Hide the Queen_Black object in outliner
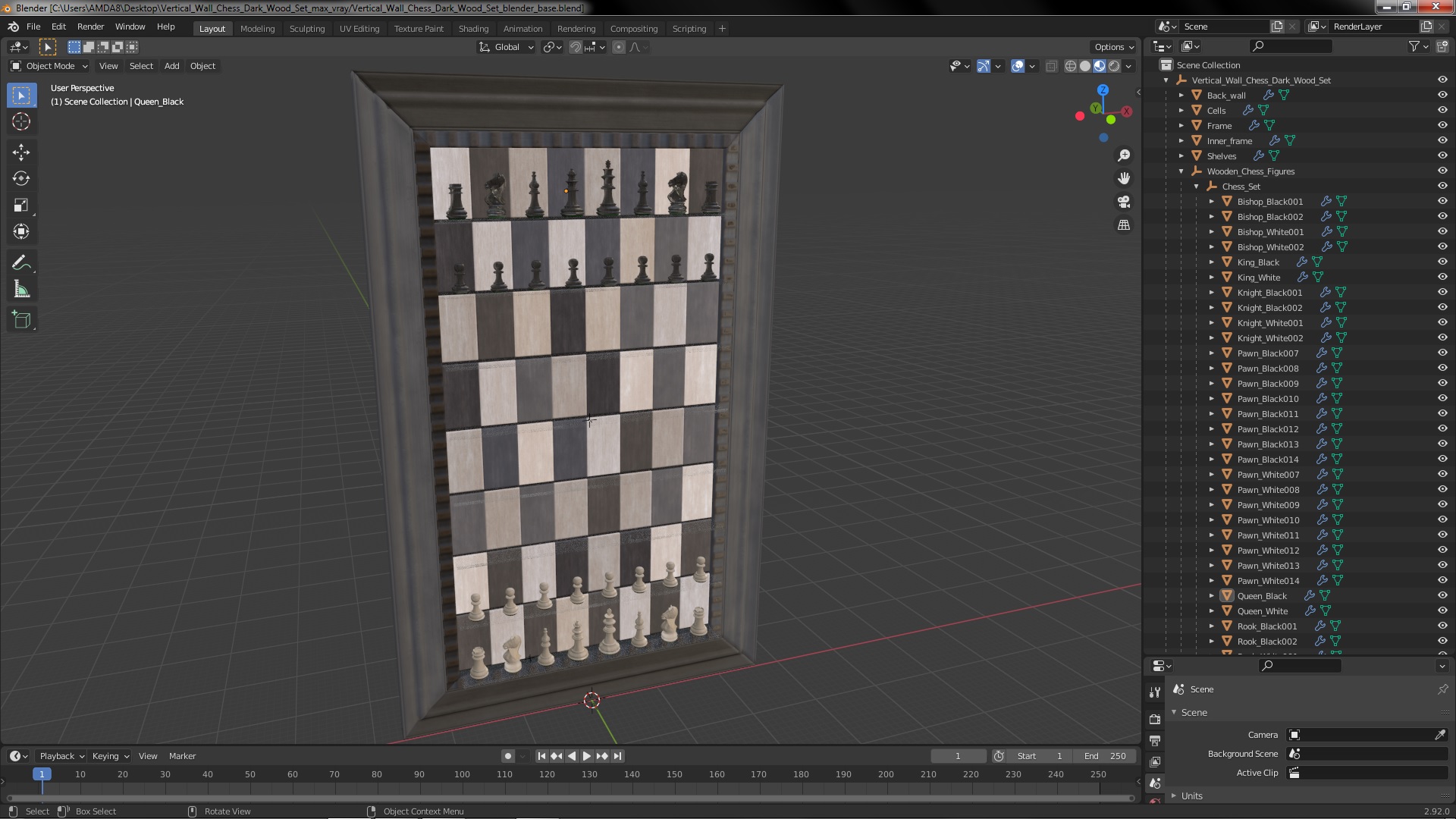This screenshot has width=1456, height=819. [1442, 596]
